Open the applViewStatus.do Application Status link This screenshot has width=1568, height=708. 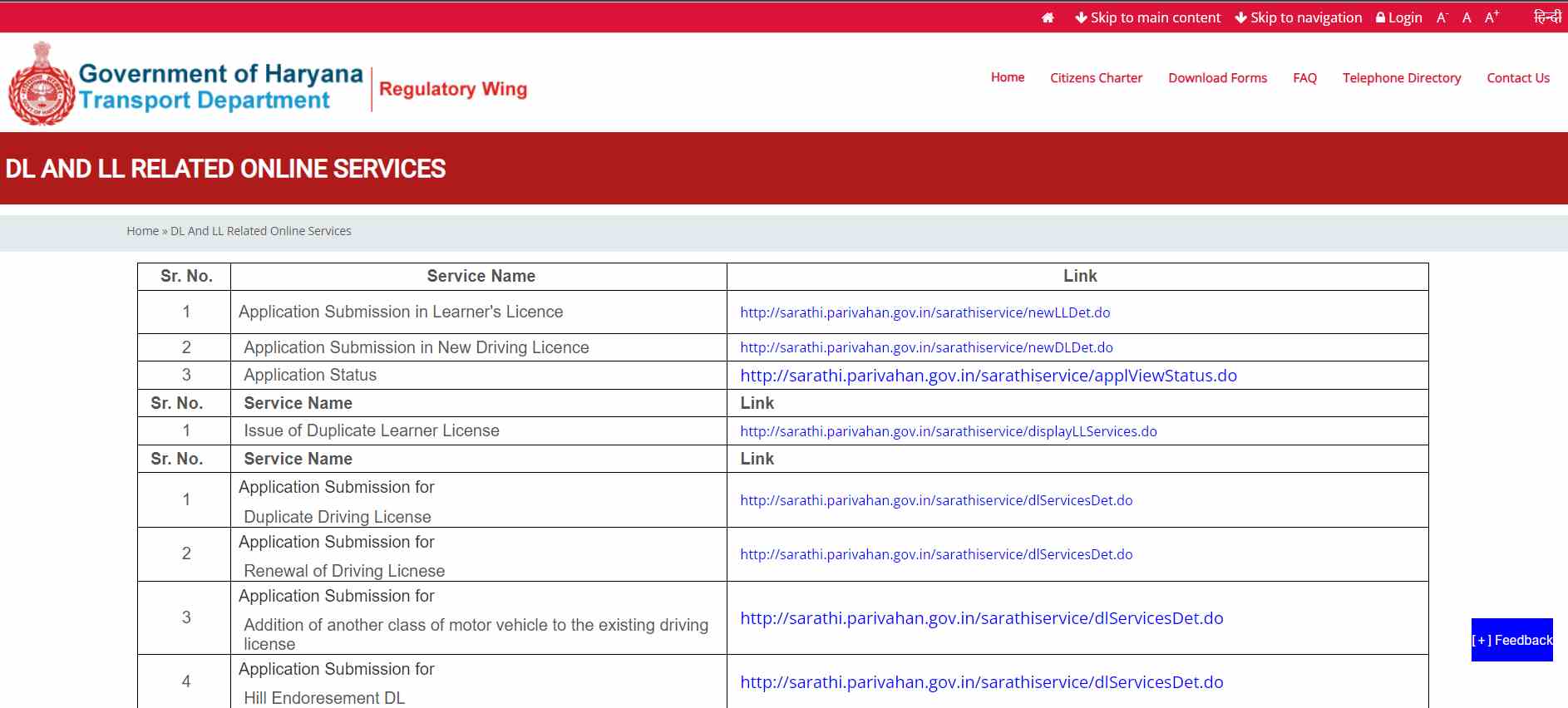(989, 376)
